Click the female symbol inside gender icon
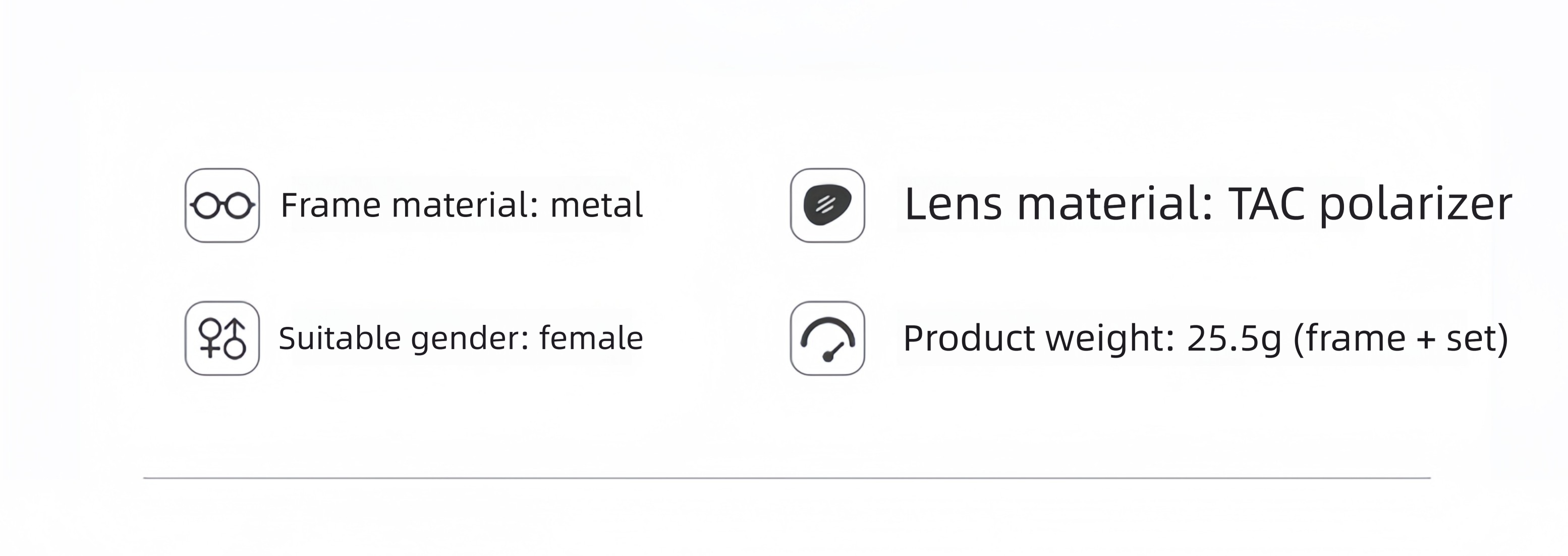The width and height of the screenshot is (1568, 556). (210, 337)
